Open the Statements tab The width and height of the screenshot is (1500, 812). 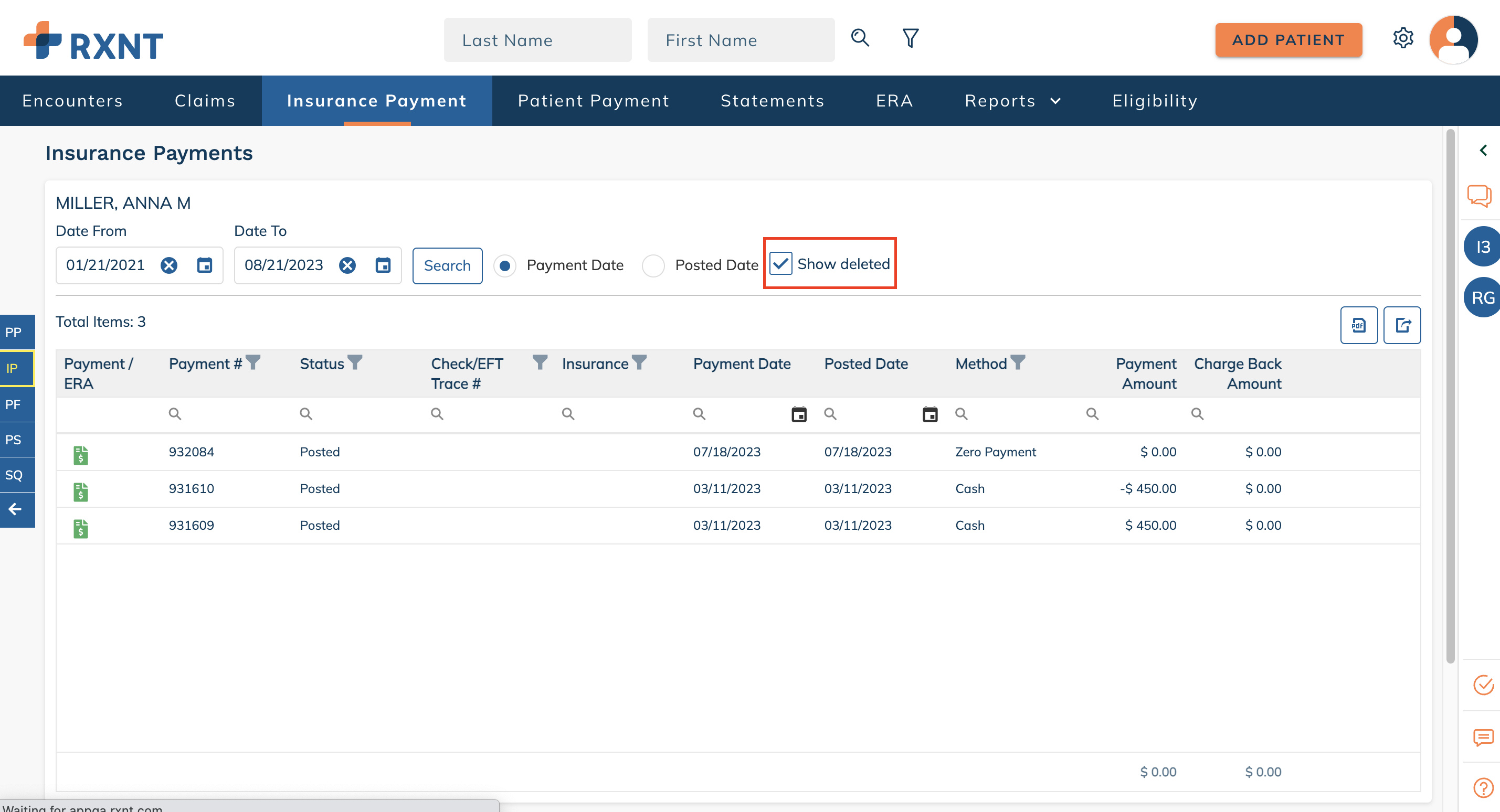(772, 101)
